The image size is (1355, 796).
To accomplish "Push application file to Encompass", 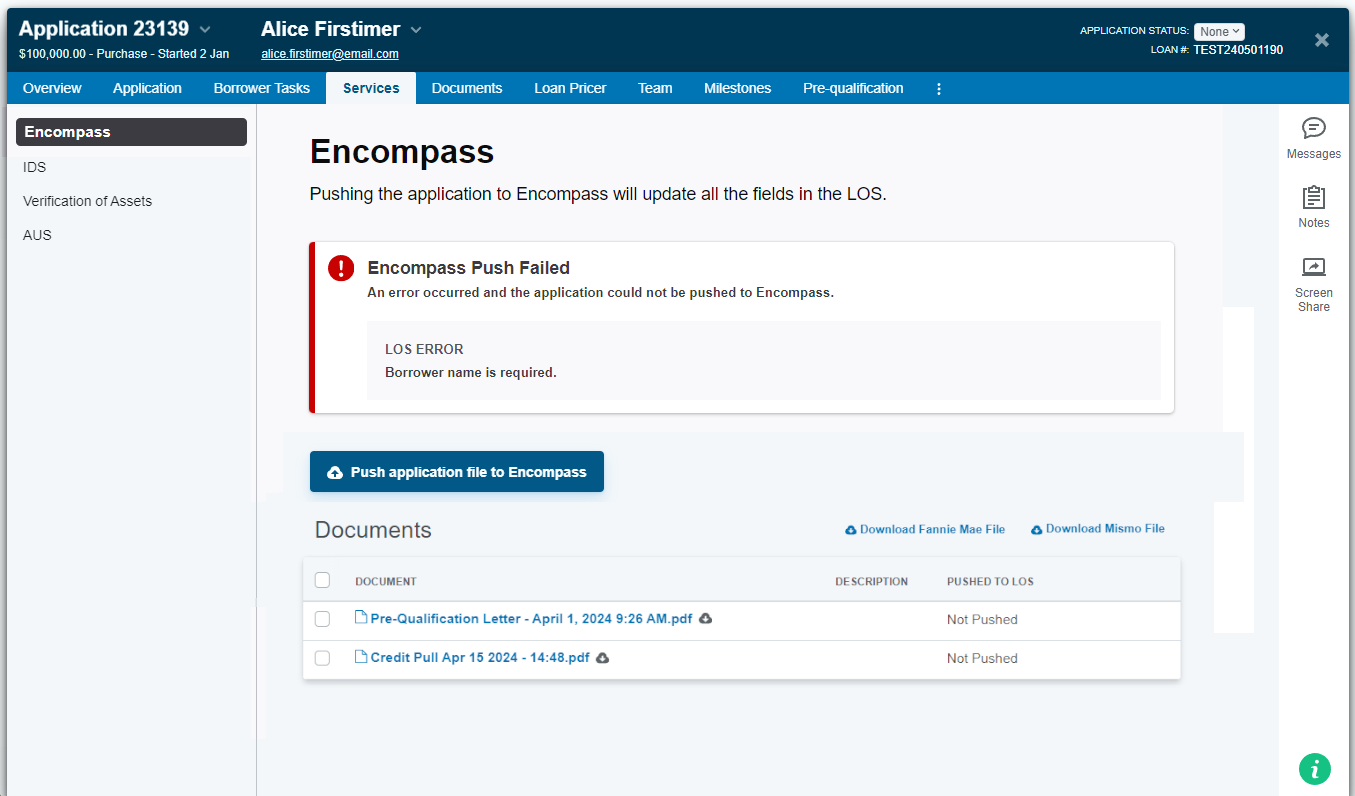I will [x=457, y=472].
